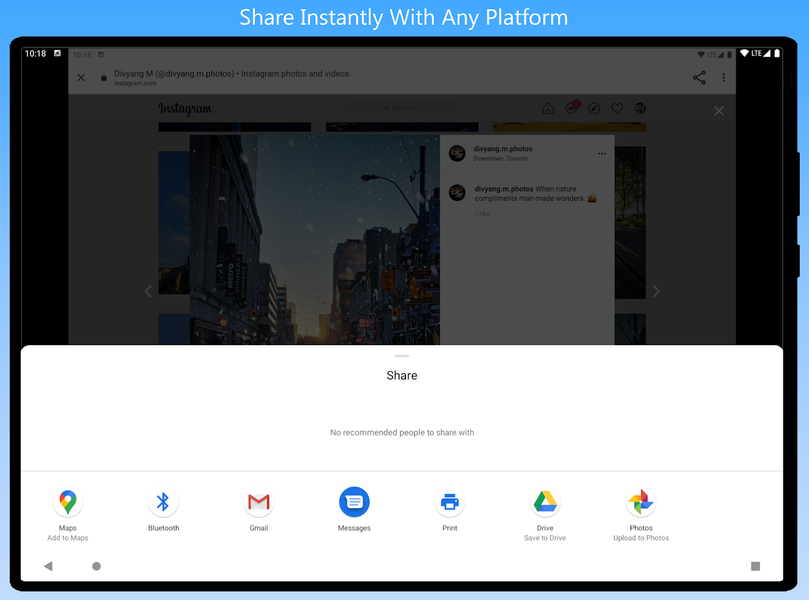The image size is (809, 600).
Task: Tap the padlock icon in the address bar
Action: 104,77
